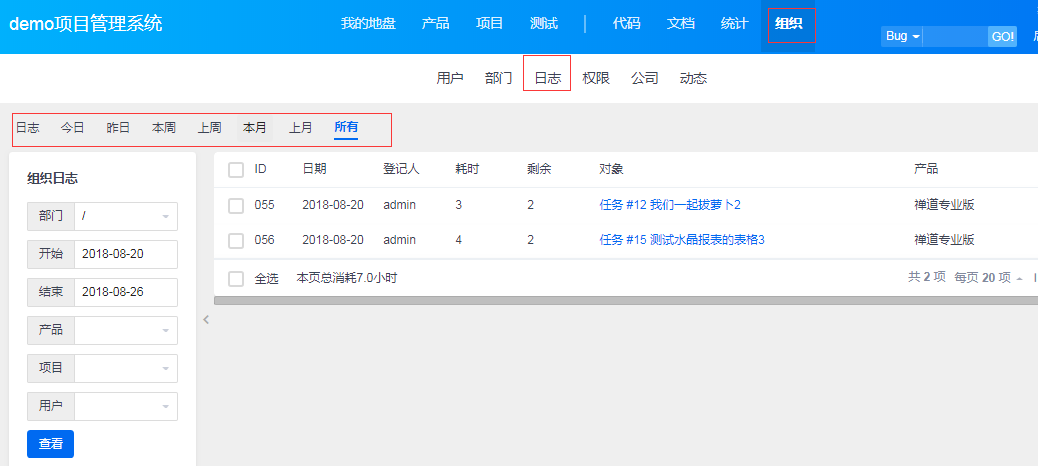Tick the checkbox for log 055
1038x466 pixels.
click(x=236, y=205)
